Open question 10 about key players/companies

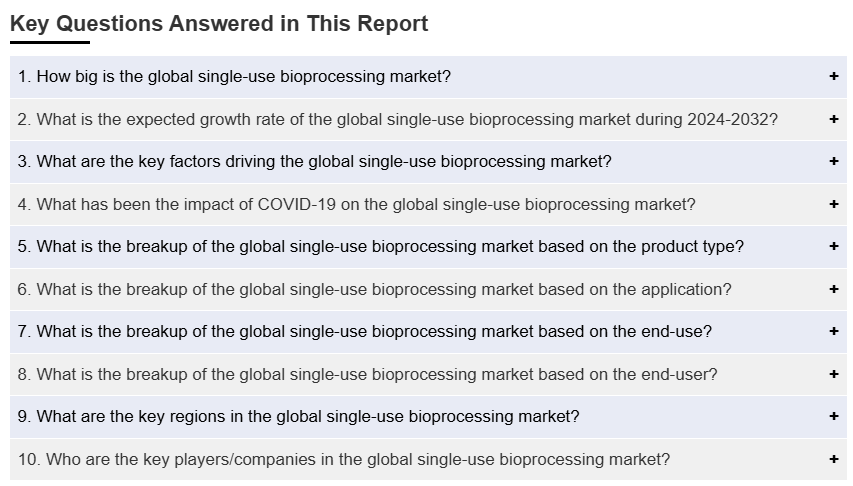(x=428, y=459)
